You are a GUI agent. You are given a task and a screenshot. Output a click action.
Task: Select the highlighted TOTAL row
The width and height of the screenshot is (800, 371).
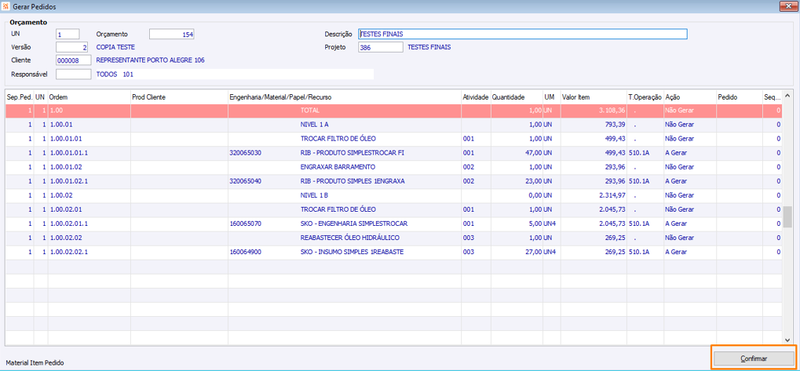pos(393,110)
